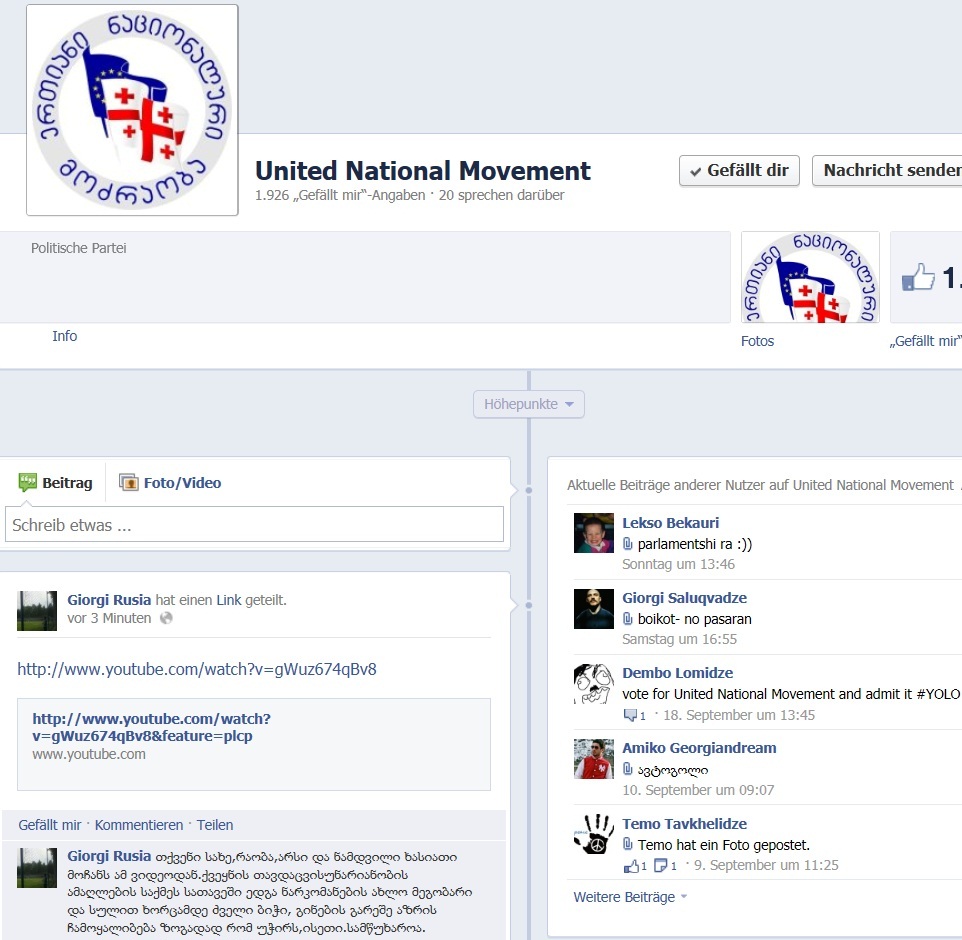The height and width of the screenshot is (940, 962).
Task: Select the Beitrag tab
Action: pyautogui.click(x=56, y=483)
